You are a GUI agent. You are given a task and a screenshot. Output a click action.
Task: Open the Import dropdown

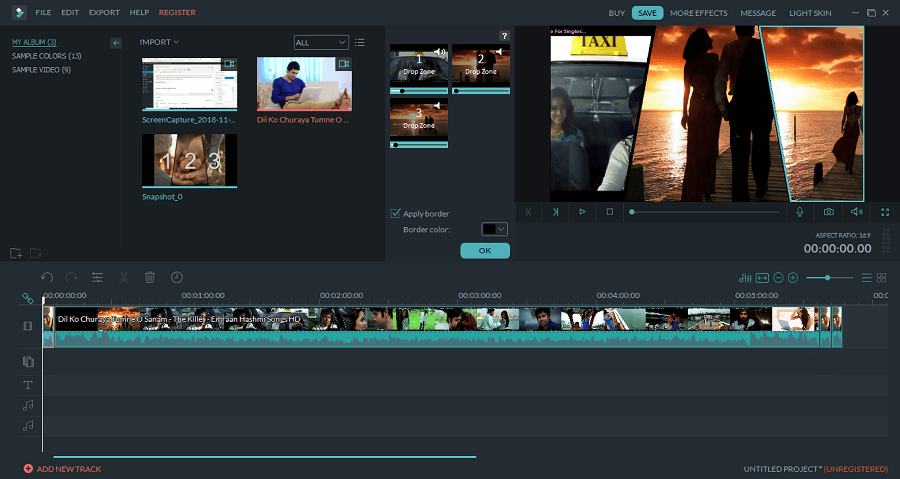click(x=160, y=42)
